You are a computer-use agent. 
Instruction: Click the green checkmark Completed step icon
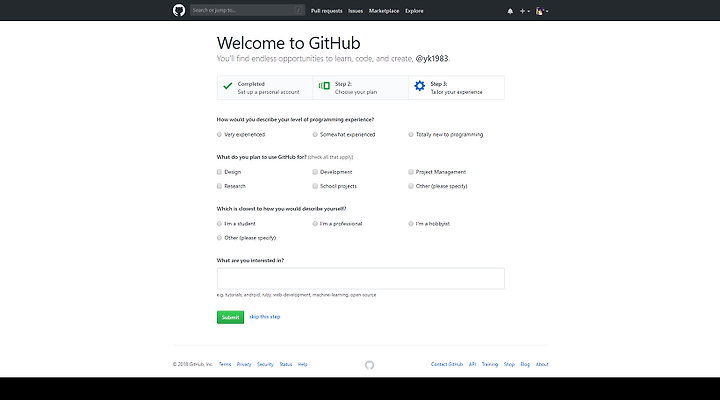coord(228,86)
